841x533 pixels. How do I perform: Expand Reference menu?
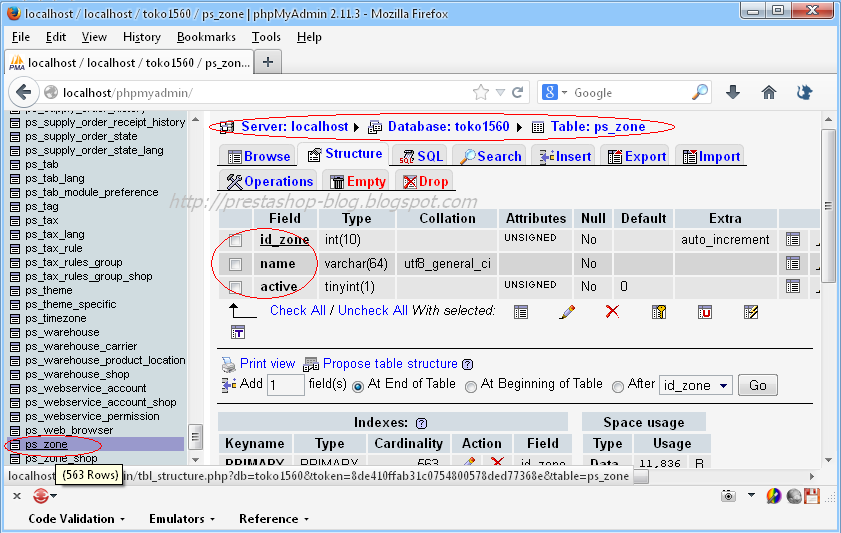click(x=274, y=519)
